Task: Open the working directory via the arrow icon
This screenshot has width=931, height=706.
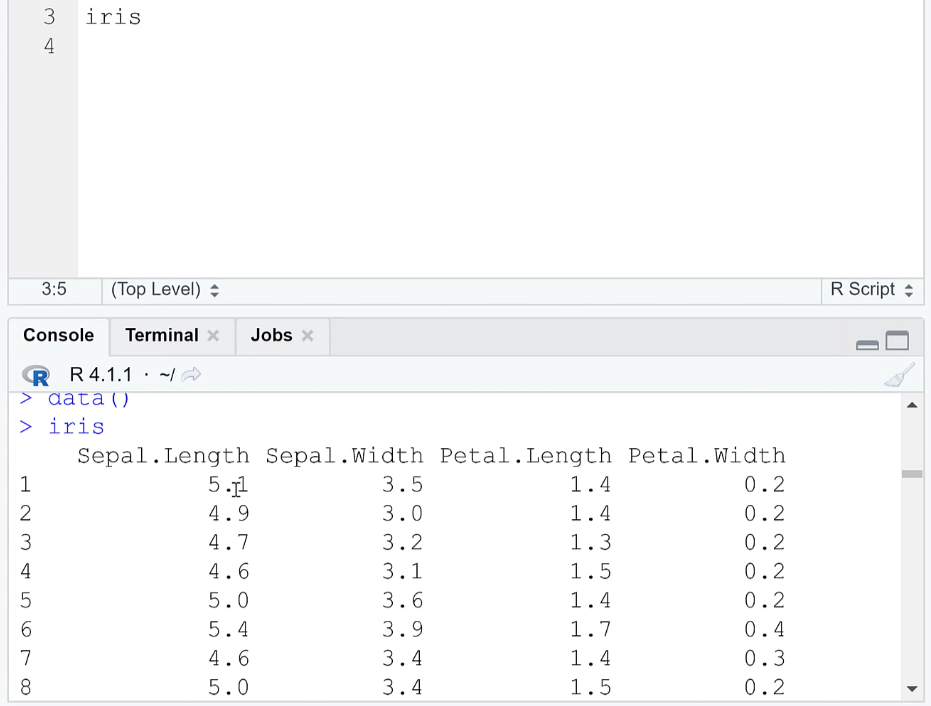Action: 191,375
